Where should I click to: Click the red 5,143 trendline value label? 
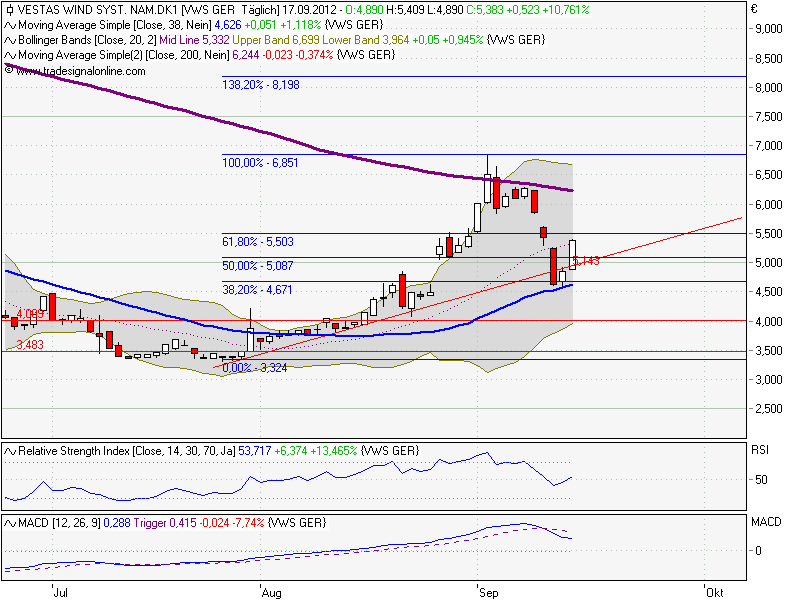pyautogui.click(x=586, y=261)
